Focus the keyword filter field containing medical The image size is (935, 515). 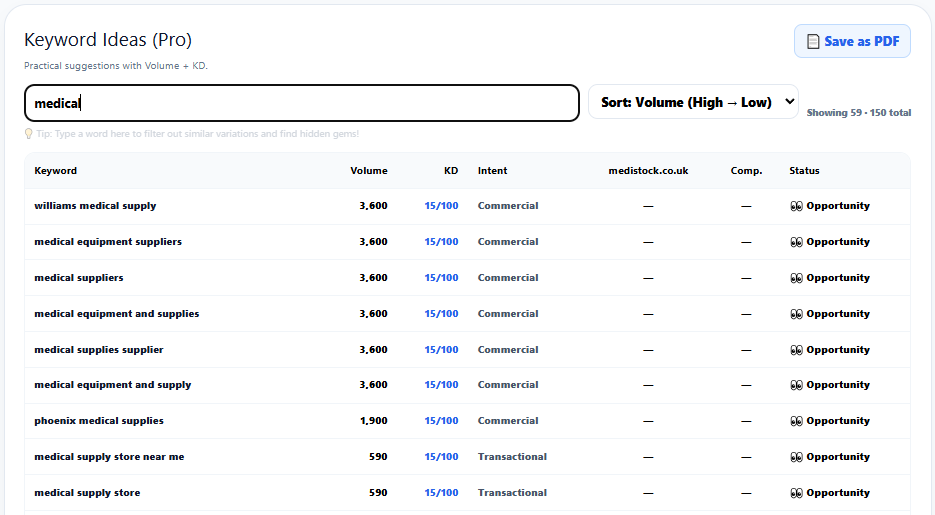(302, 103)
